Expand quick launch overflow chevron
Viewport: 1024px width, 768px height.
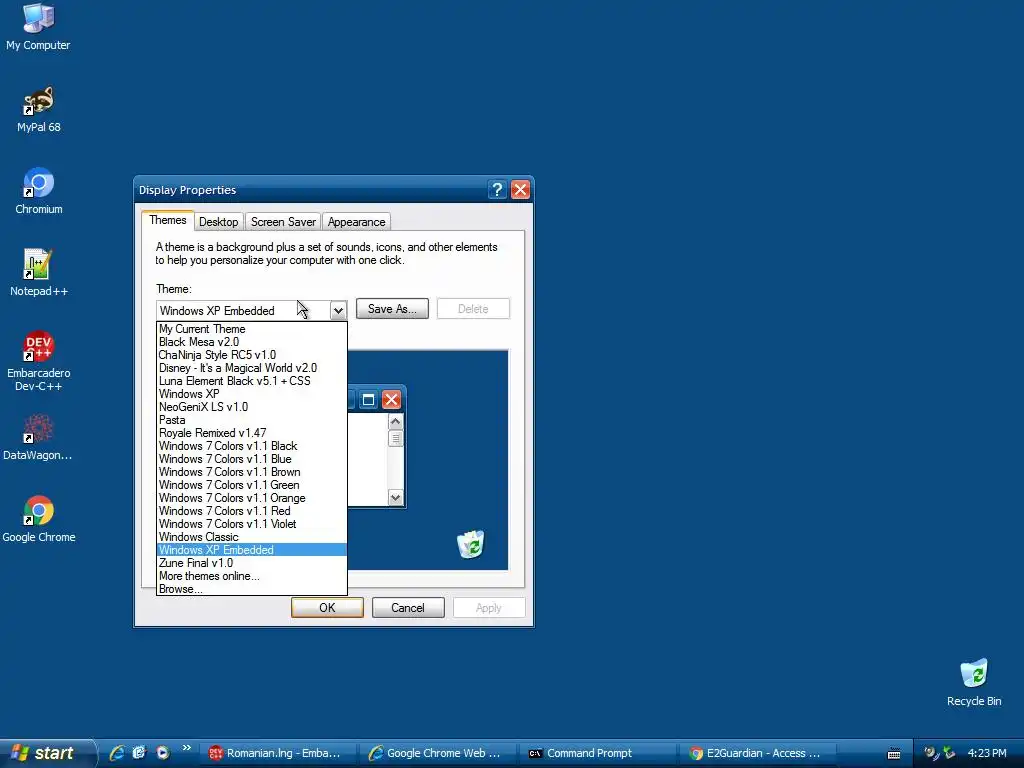coord(187,748)
